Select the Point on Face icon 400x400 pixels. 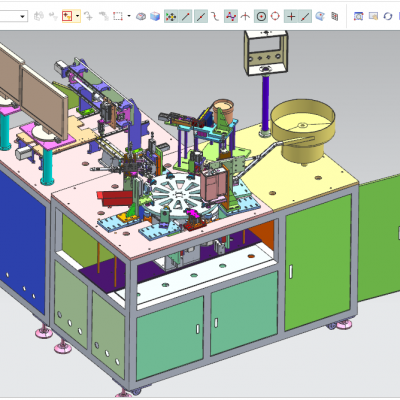pyautogui.click(x=320, y=16)
